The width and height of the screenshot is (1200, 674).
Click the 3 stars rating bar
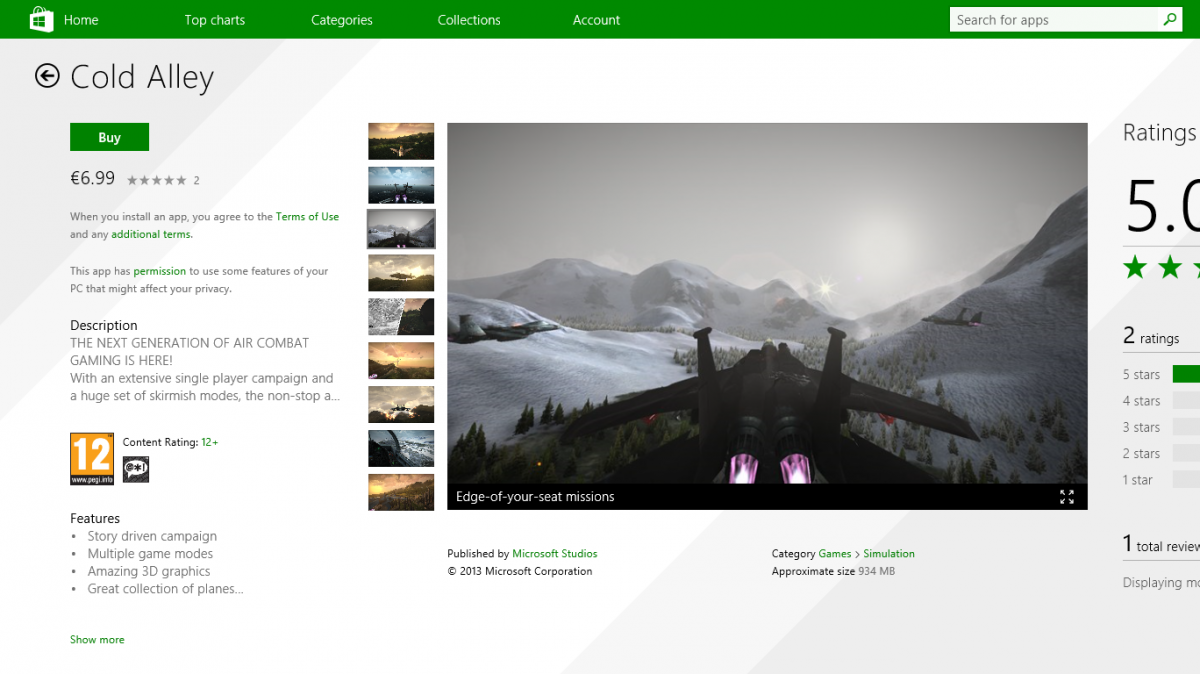[x=1186, y=427]
